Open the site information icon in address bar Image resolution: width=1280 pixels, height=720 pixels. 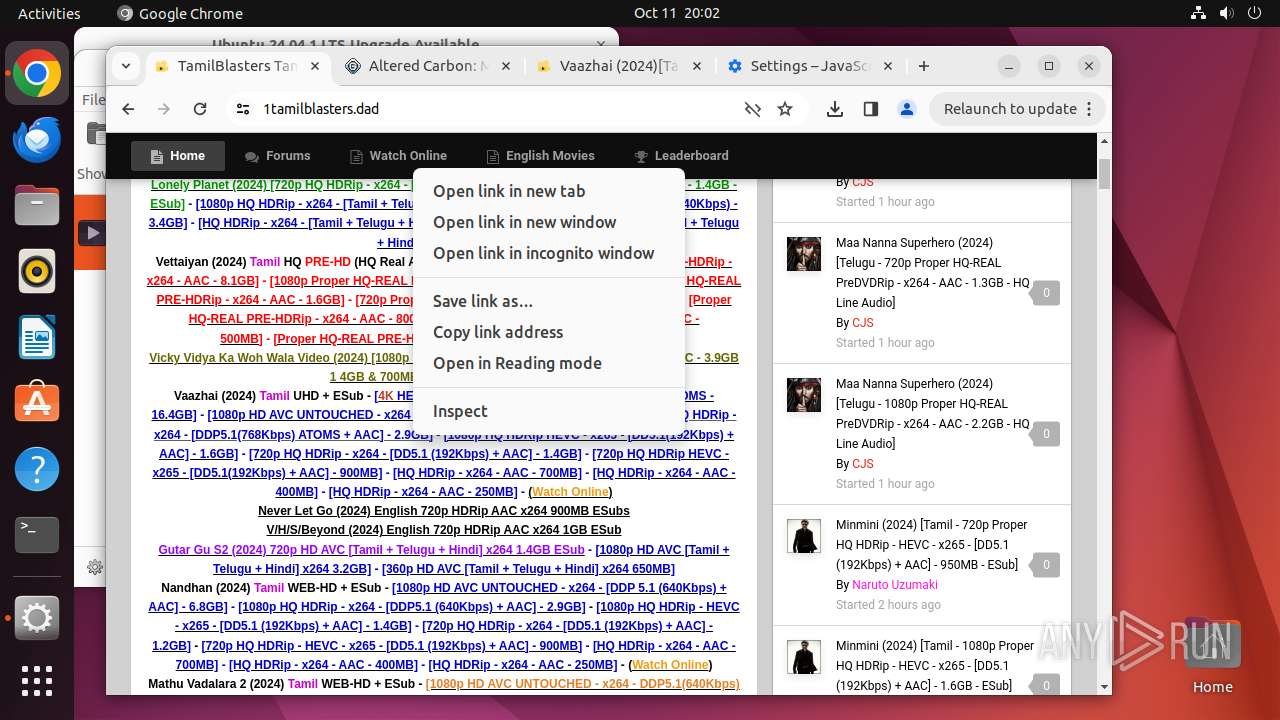[x=243, y=109]
